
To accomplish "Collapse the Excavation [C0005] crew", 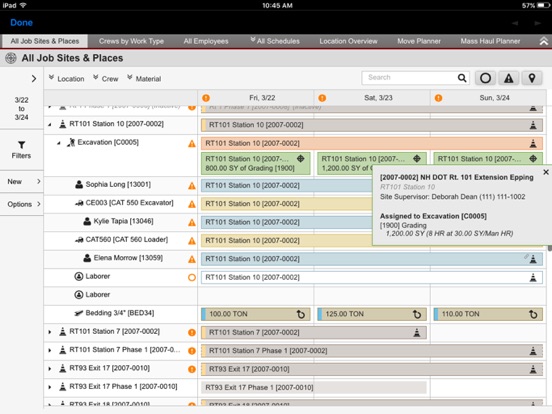I will [x=59, y=143].
